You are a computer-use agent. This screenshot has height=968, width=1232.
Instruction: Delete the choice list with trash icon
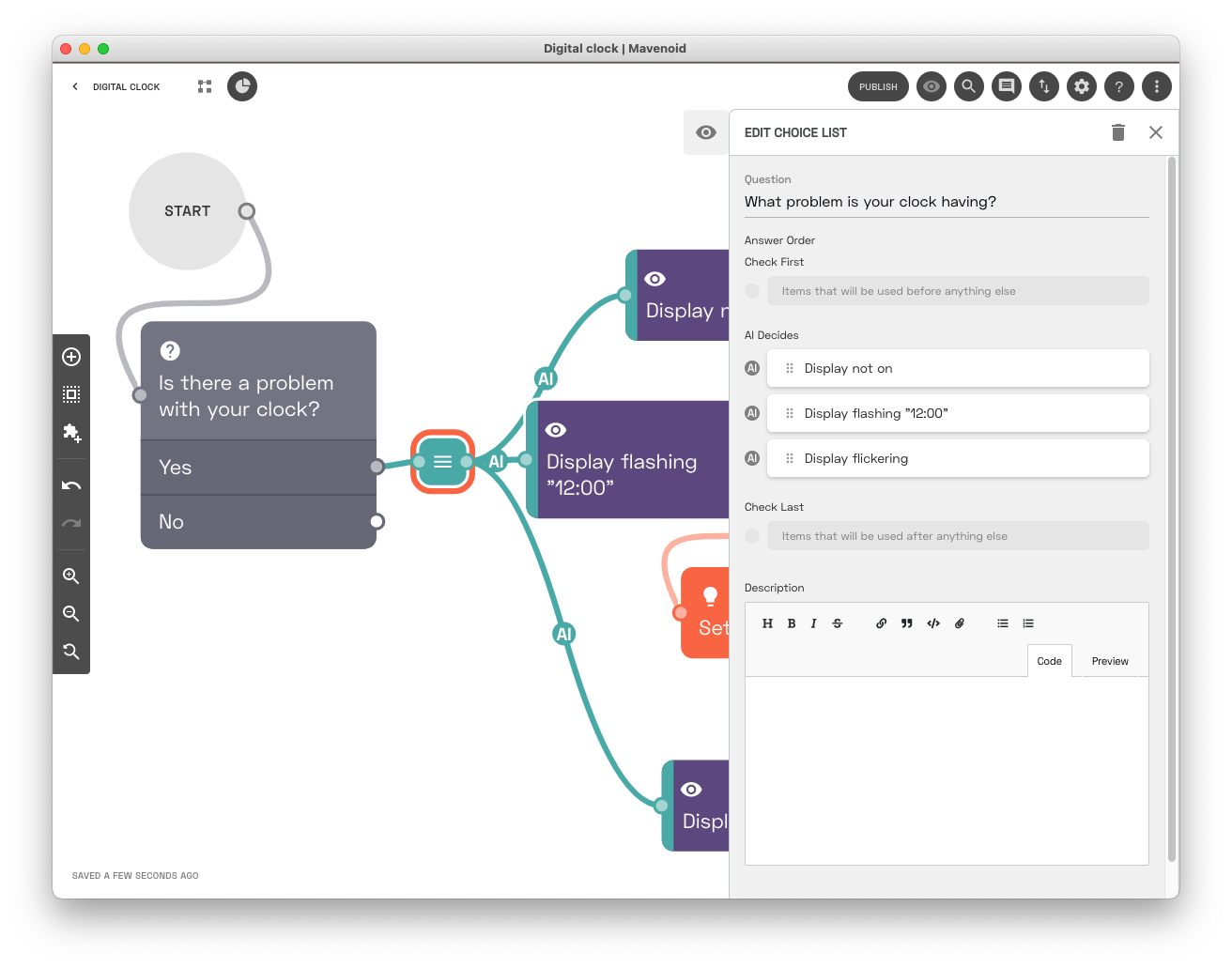[1117, 132]
